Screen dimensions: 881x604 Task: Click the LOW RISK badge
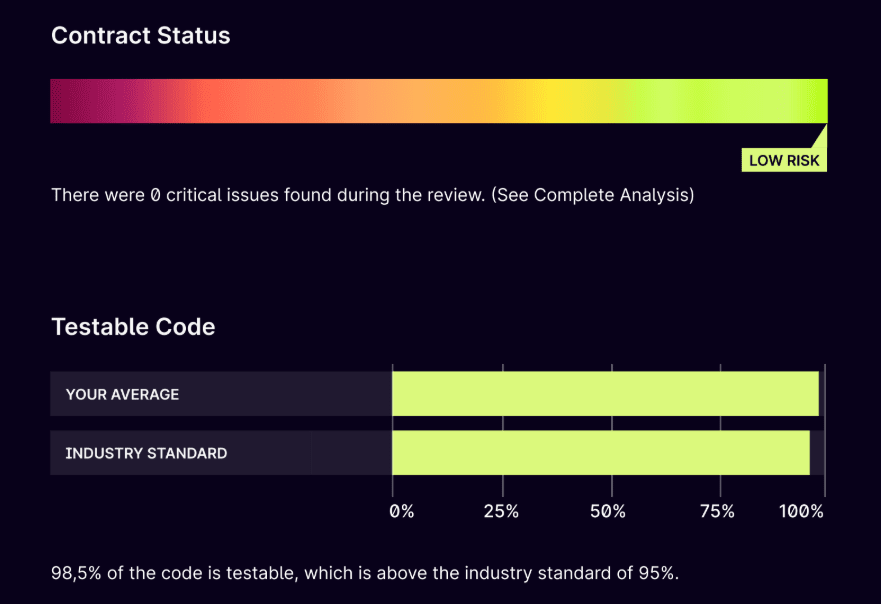tap(785, 160)
